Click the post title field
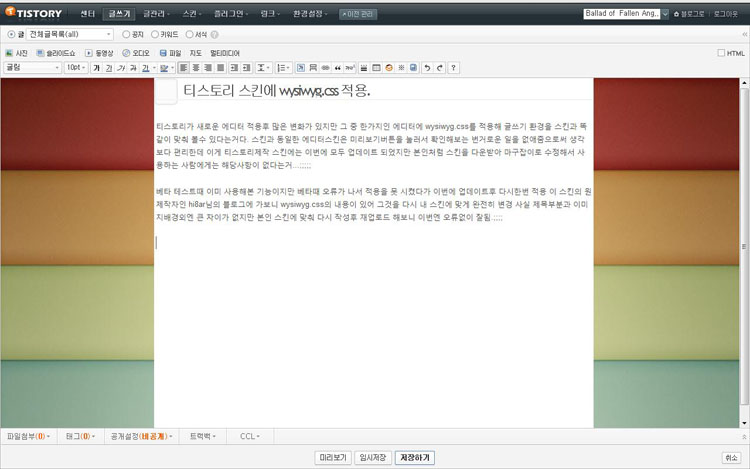Viewport: 750px width, 469px height. [x=386, y=90]
